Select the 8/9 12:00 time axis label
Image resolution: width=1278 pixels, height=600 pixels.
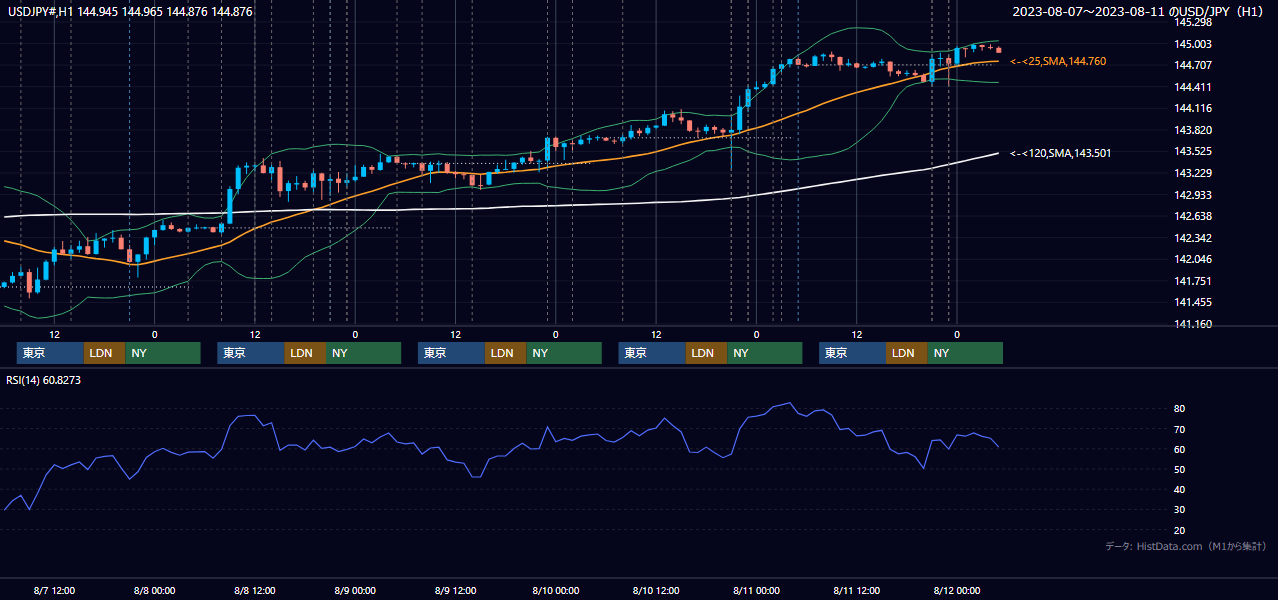coord(455,590)
